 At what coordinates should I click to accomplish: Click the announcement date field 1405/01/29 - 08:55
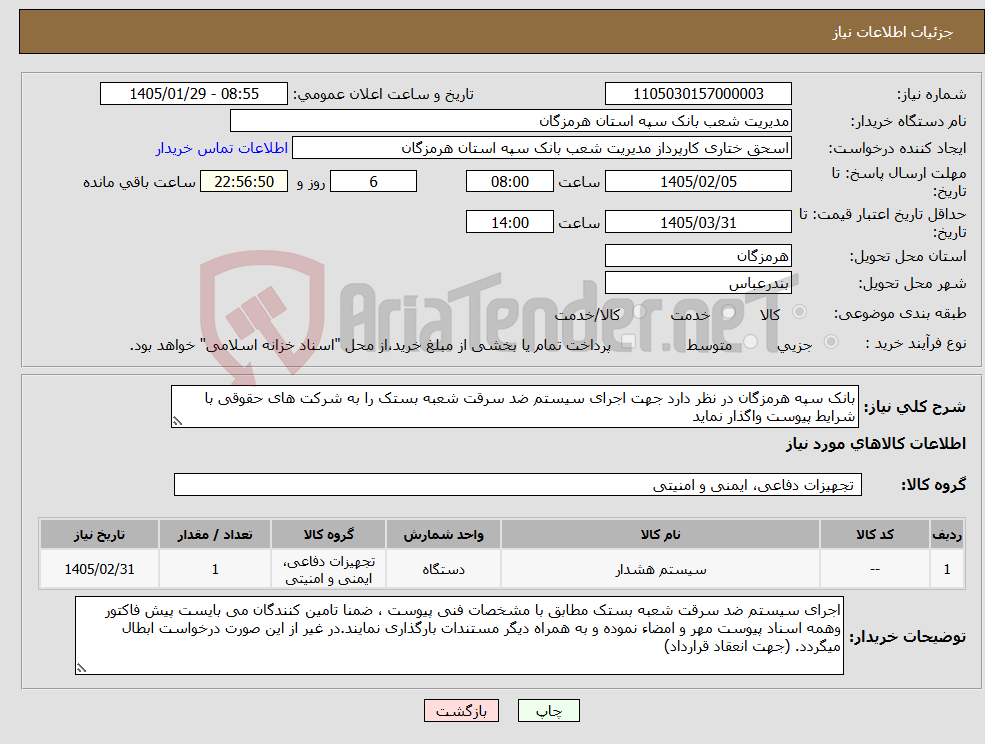tap(193, 94)
